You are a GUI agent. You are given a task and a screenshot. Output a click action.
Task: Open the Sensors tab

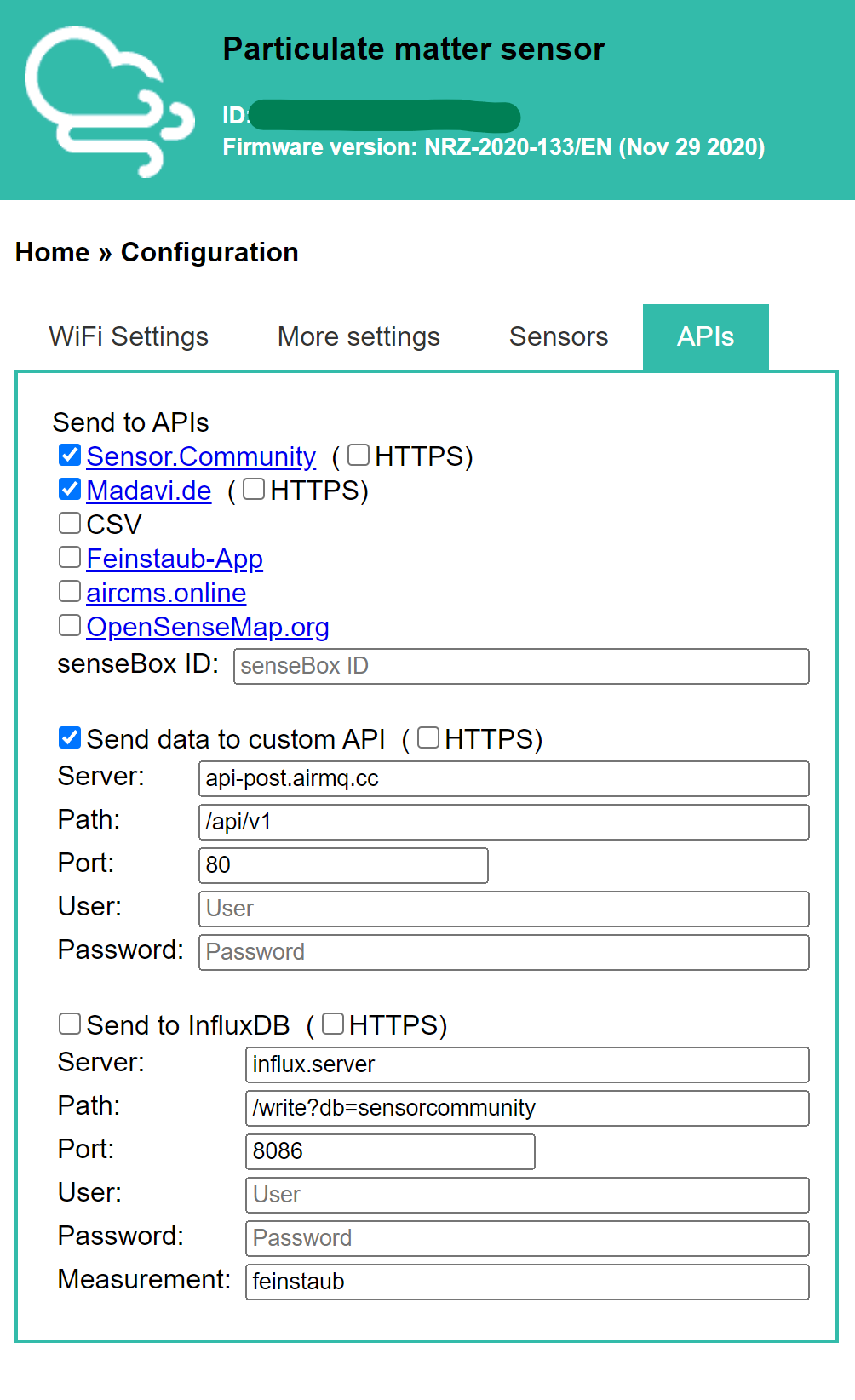point(558,337)
